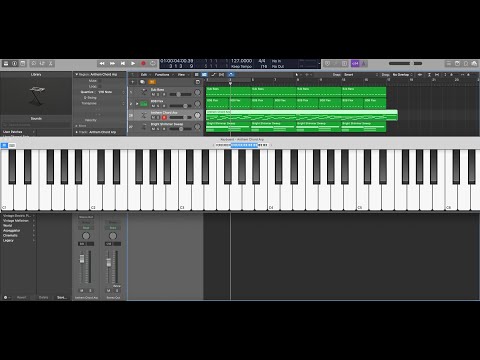
Task: Click the Toolbar toggle icon
Action: click(x=23, y=63)
